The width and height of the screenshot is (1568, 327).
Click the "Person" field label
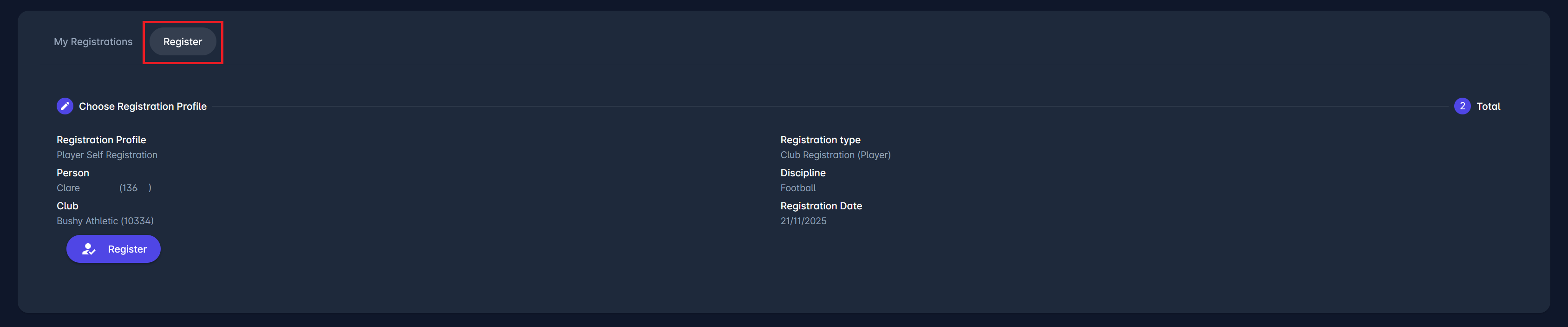(73, 173)
